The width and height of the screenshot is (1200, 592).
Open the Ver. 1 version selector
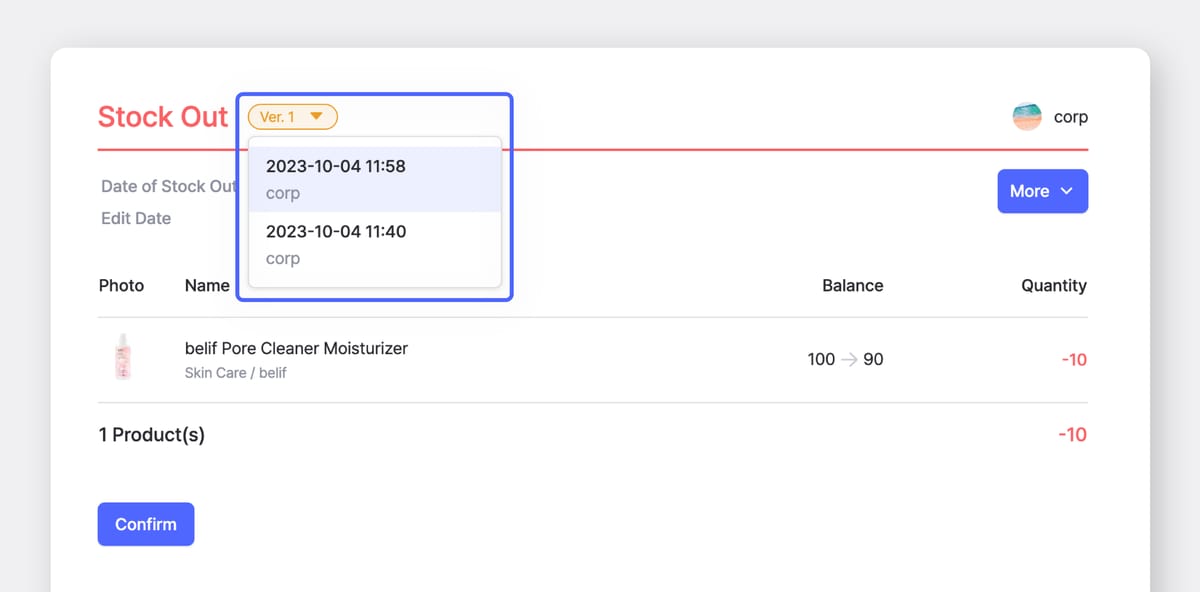coord(292,116)
